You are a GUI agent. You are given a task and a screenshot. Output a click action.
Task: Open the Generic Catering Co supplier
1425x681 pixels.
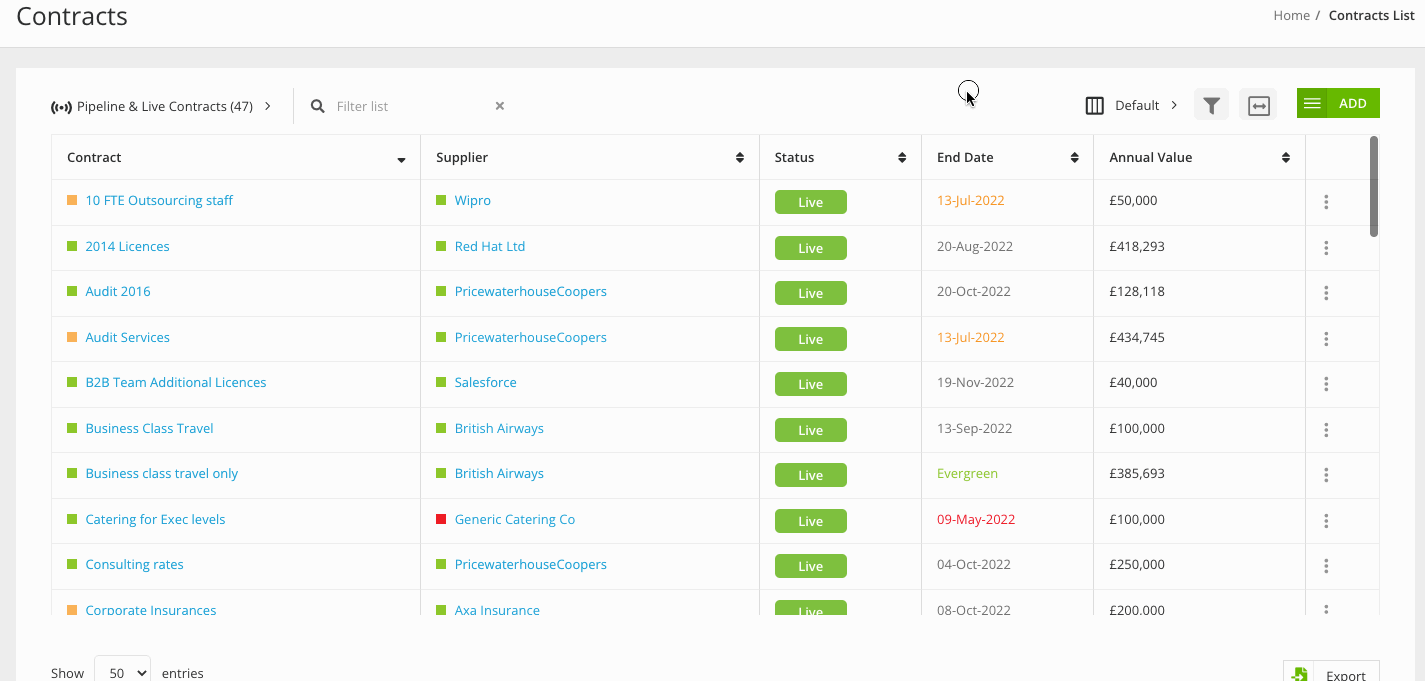[x=515, y=519]
